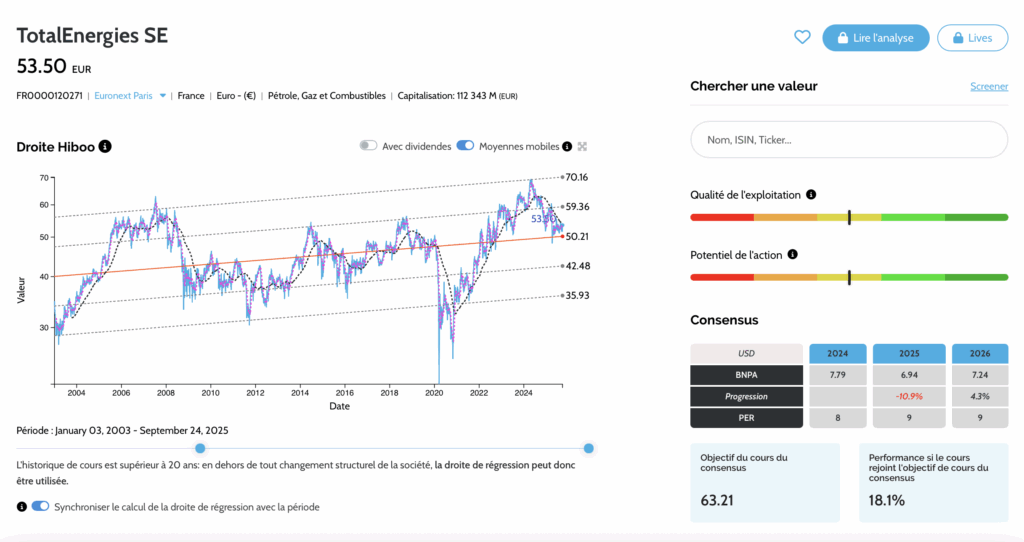This screenshot has width=1024, height=542.
Task: Turn off the Moyennes mobiles toggle
Action: point(465,146)
